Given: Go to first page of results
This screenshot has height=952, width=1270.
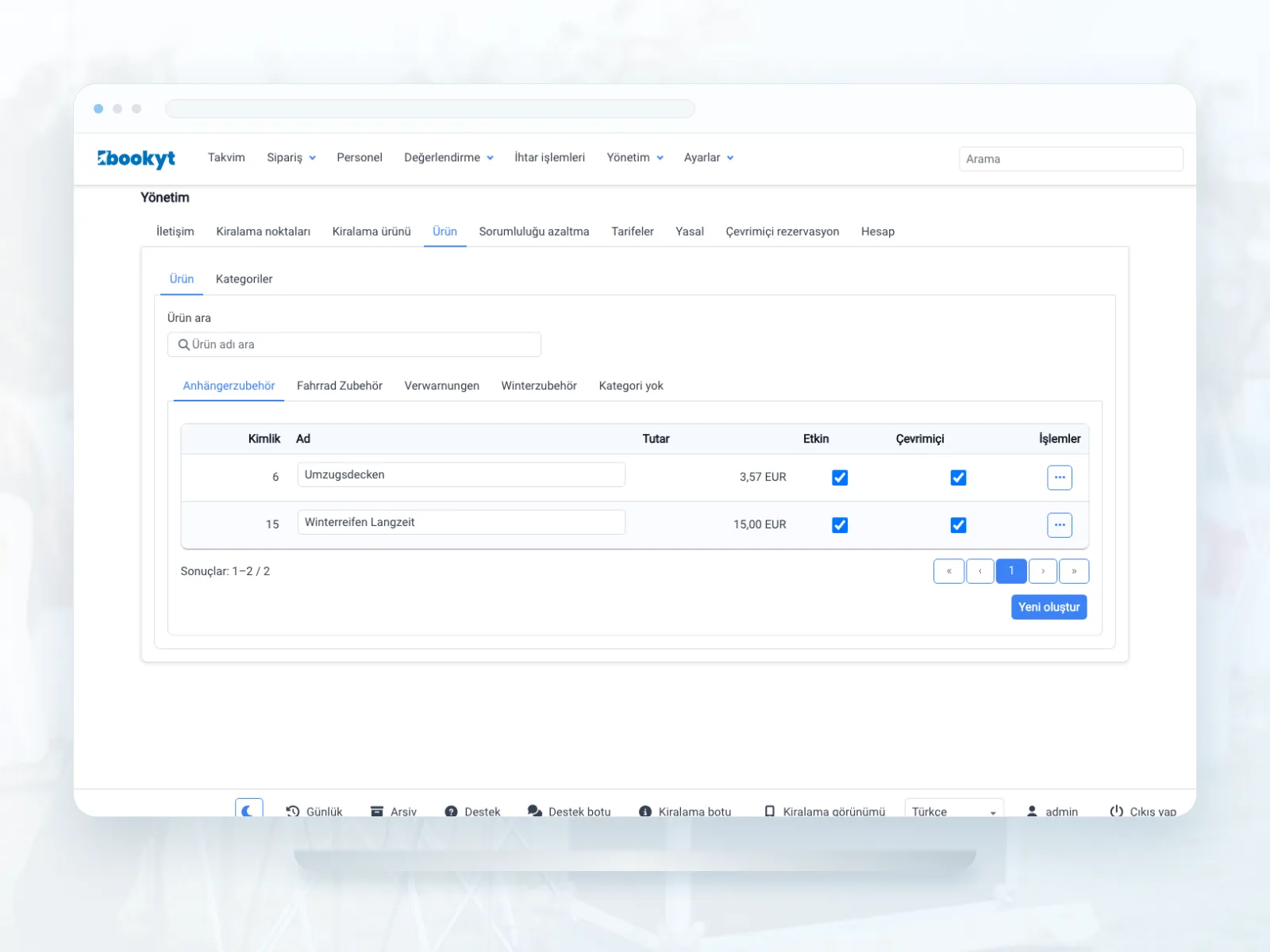Looking at the screenshot, I should pos(949,571).
